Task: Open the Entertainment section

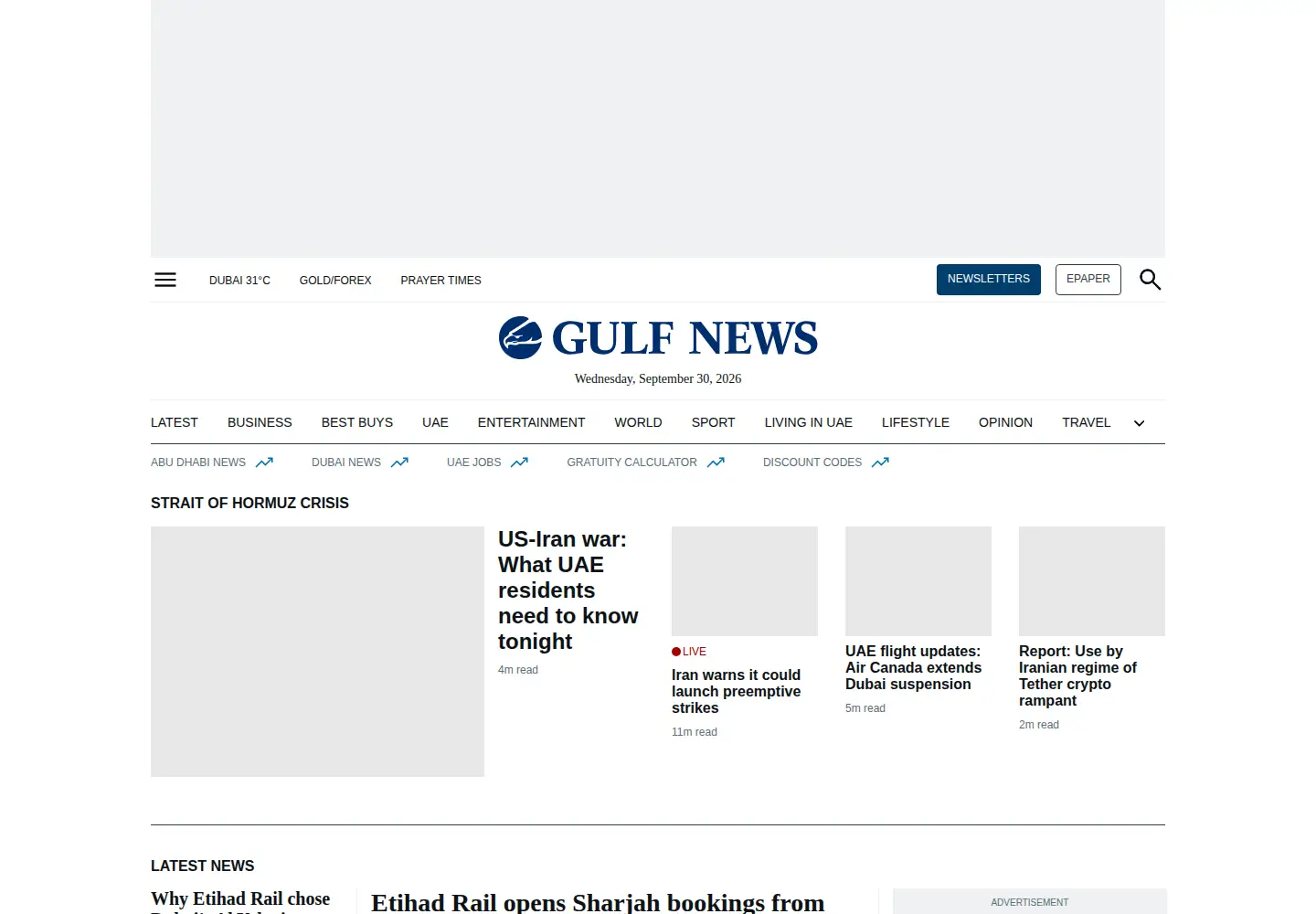Action: pyautogui.click(x=531, y=422)
